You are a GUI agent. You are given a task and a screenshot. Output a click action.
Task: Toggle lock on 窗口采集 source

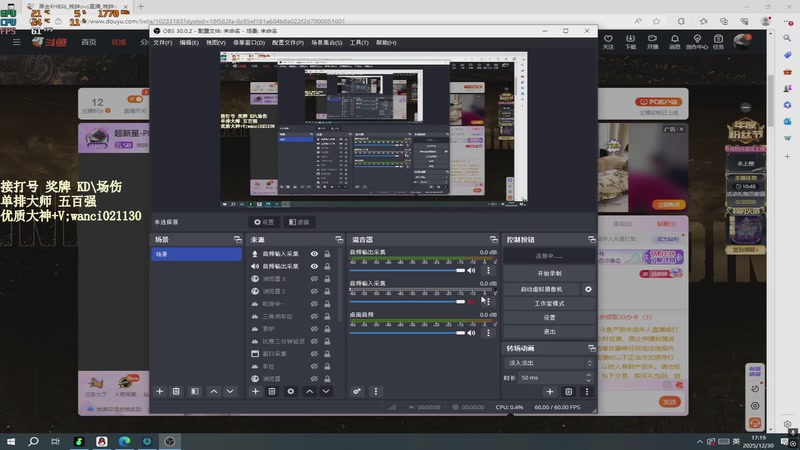click(327, 354)
